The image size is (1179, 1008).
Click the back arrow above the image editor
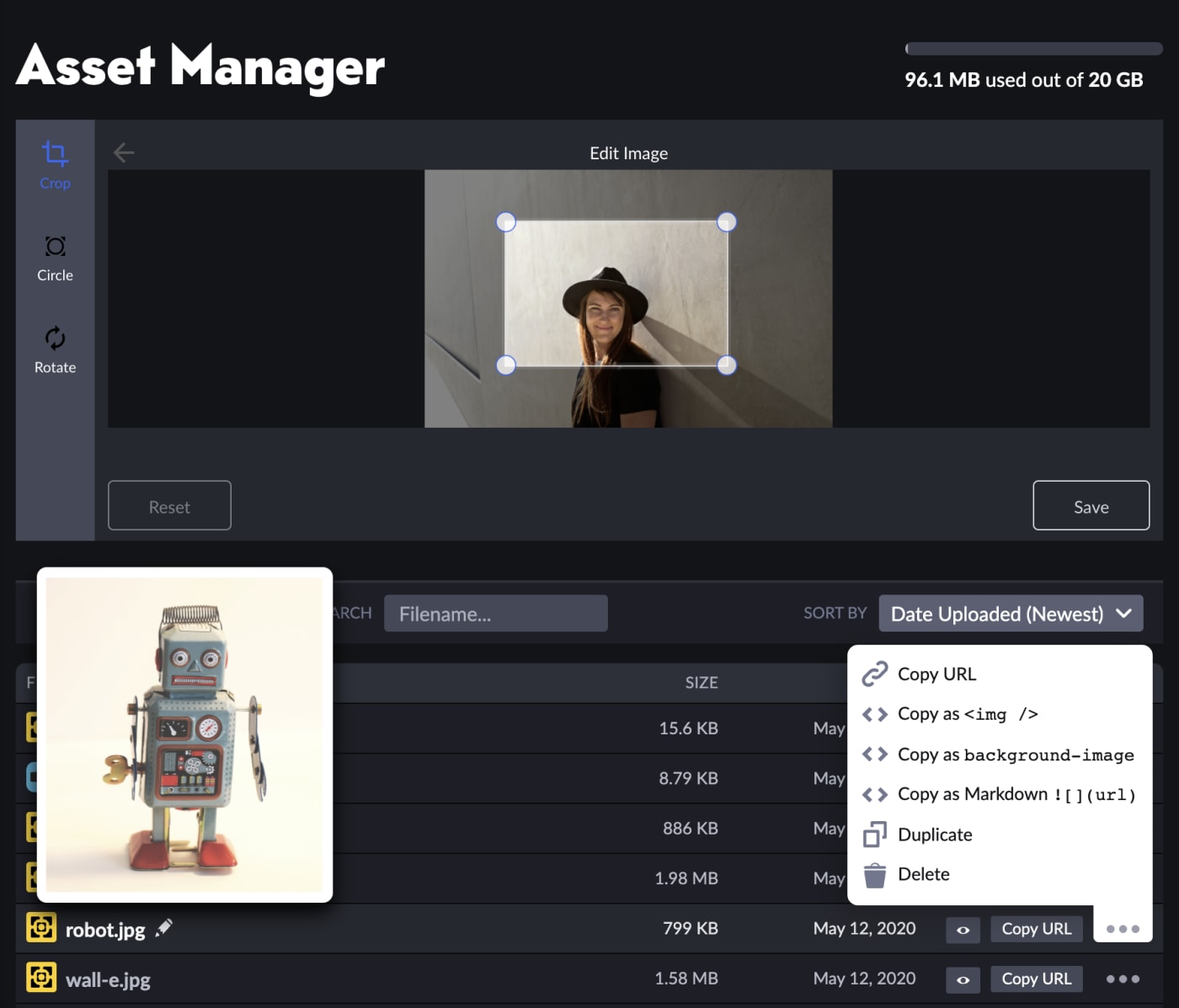[124, 152]
